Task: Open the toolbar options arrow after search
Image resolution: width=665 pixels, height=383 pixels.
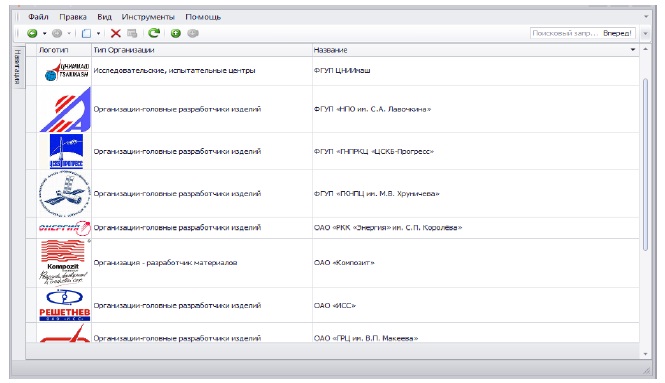Action: pos(645,34)
